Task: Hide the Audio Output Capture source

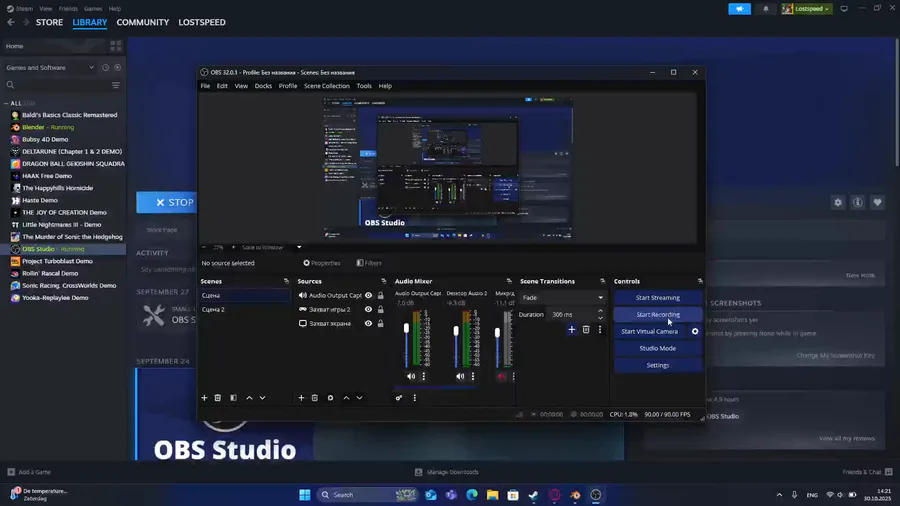Action: click(368, 295)
